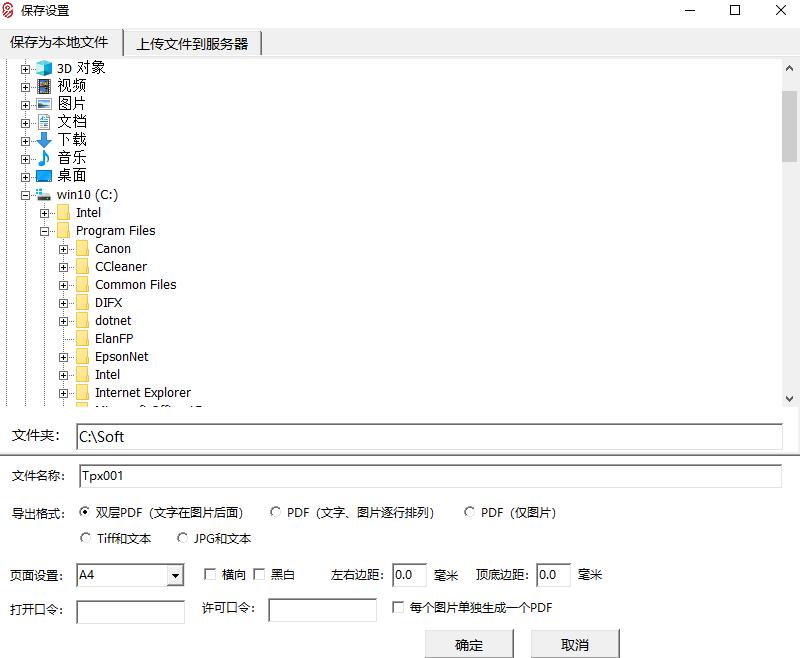Open the A4 page size dropdown
800x658 pixels.
pyautogui.click(x=175, y=575)
